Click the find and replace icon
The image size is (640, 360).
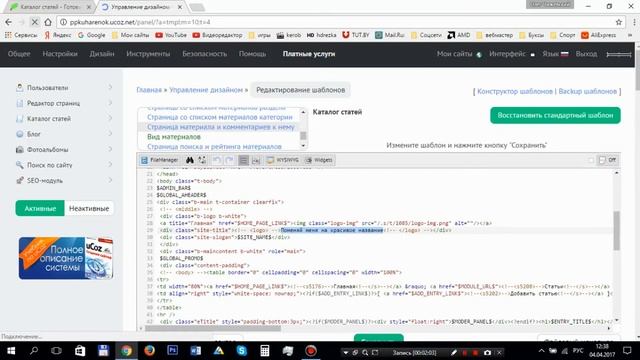point(202,160)
